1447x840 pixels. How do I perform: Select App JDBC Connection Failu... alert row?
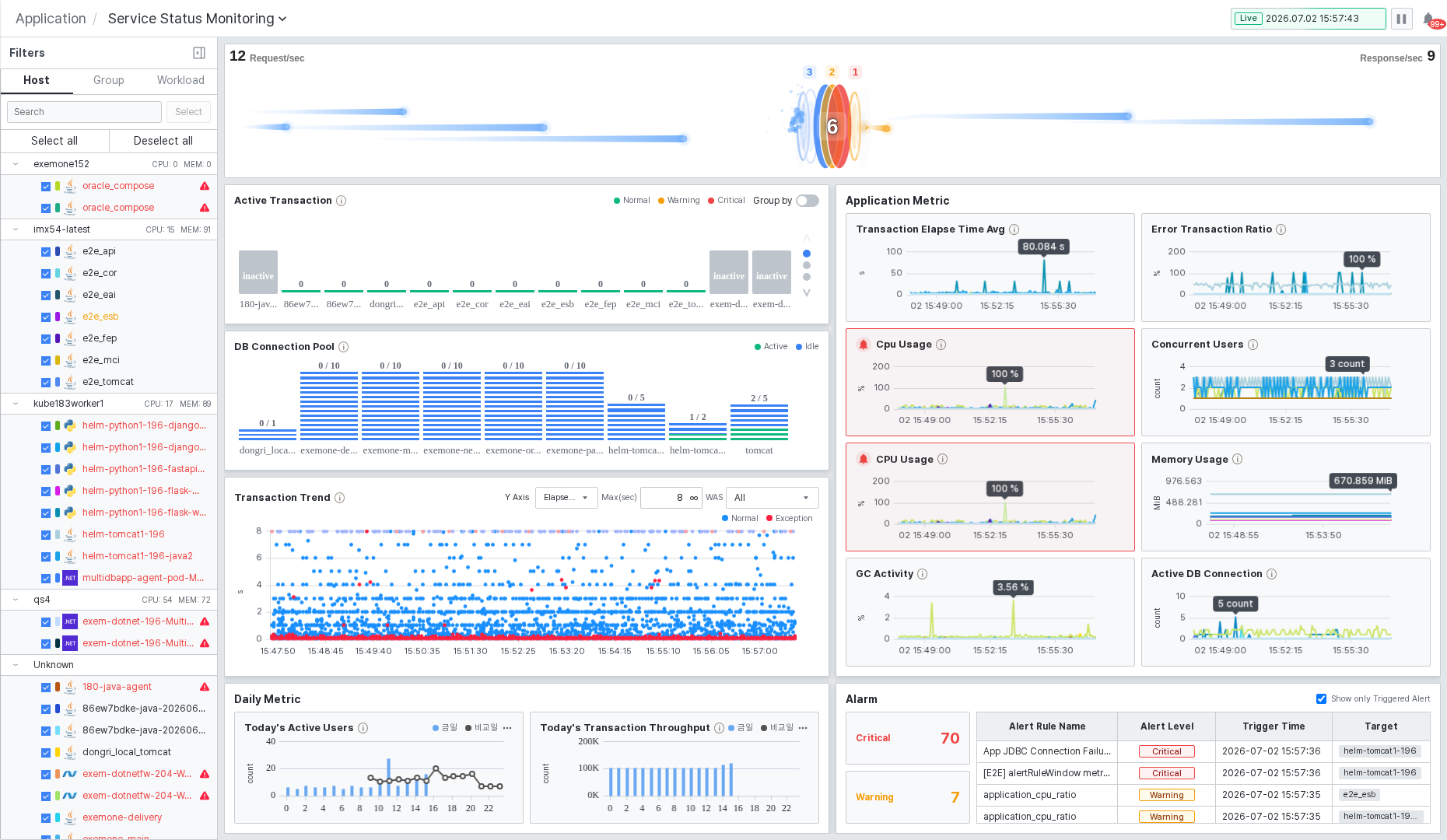click(1203, 751)
